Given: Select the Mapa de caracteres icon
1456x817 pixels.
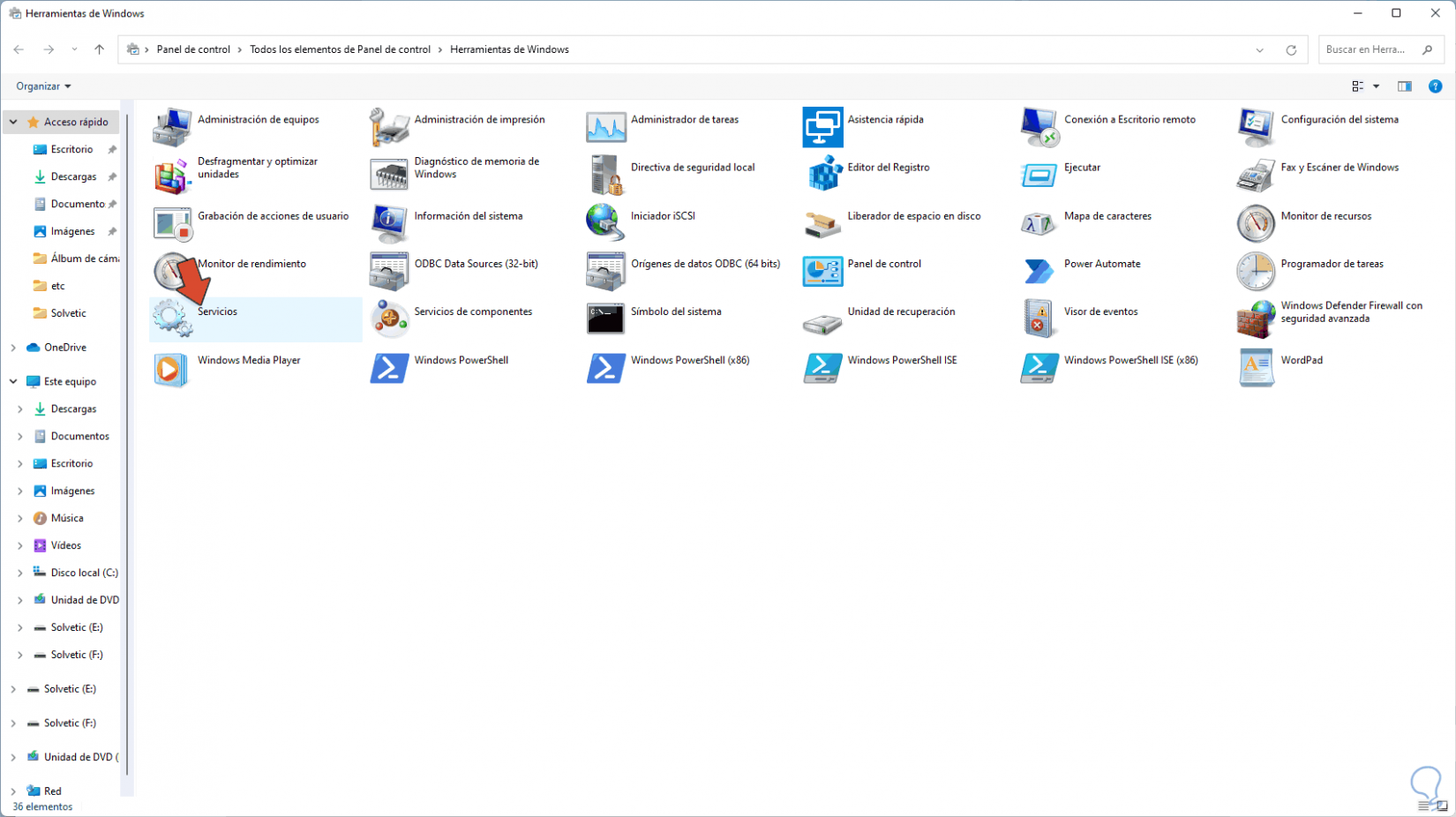Looking at the screenshot, I should click(1039, 223).
